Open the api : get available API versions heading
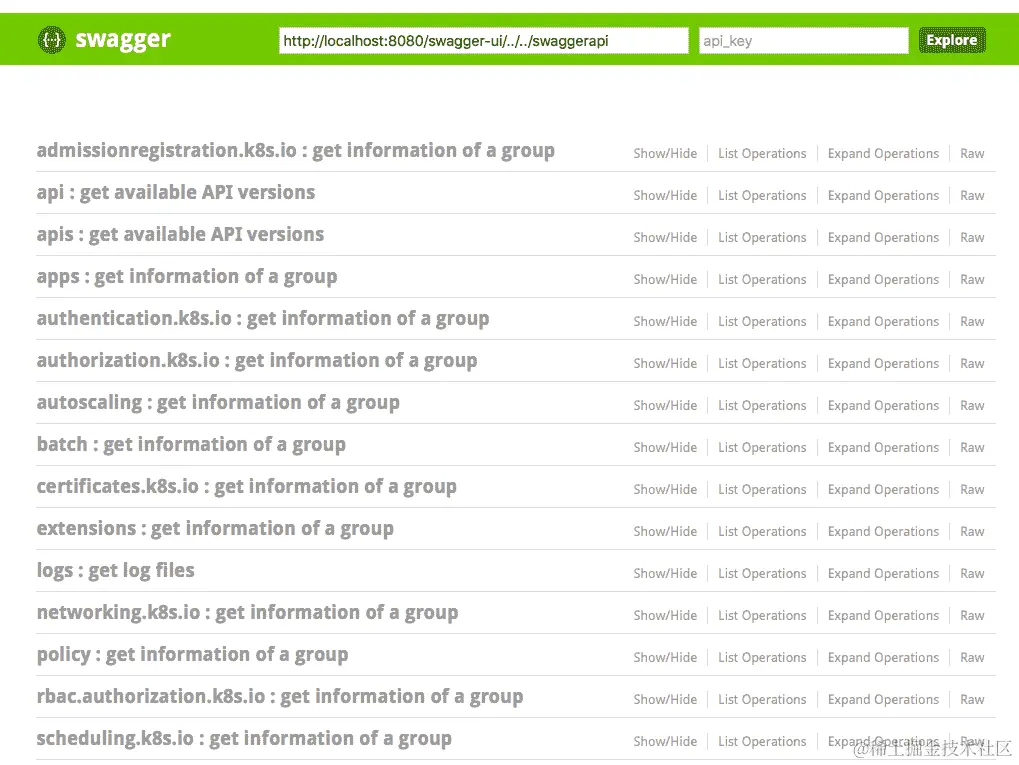 click(x=176, y=192)
